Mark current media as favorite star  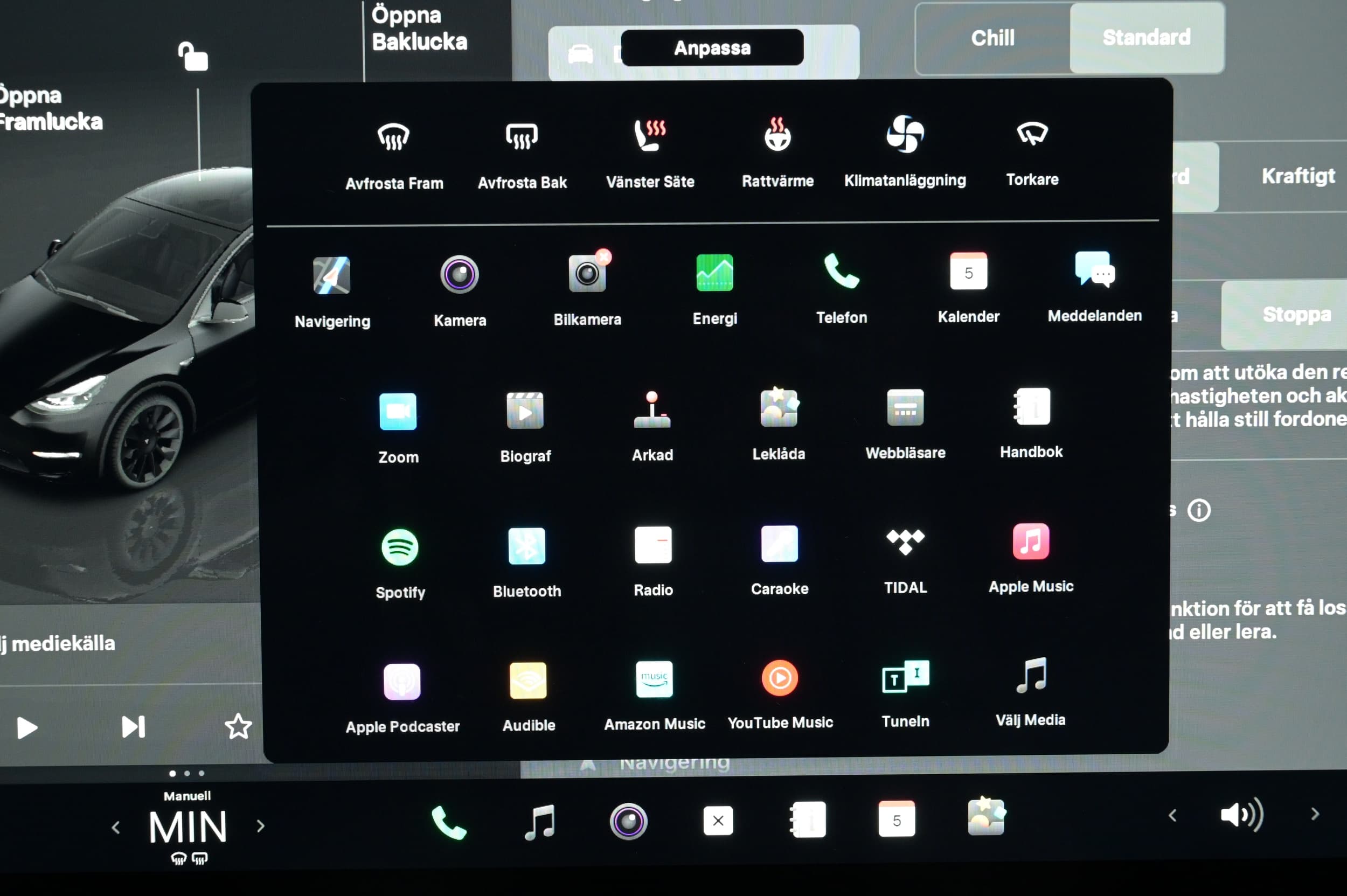(x=238, y=726)
